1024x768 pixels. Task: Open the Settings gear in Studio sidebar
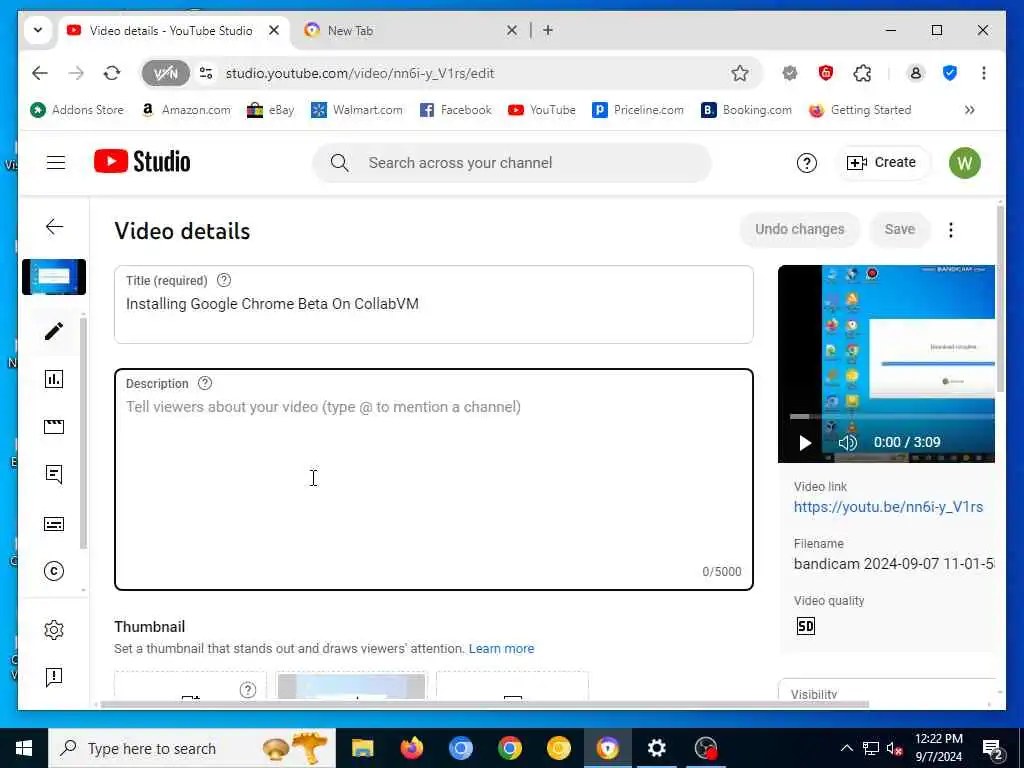pyautogui.click(x=54, y=630)
